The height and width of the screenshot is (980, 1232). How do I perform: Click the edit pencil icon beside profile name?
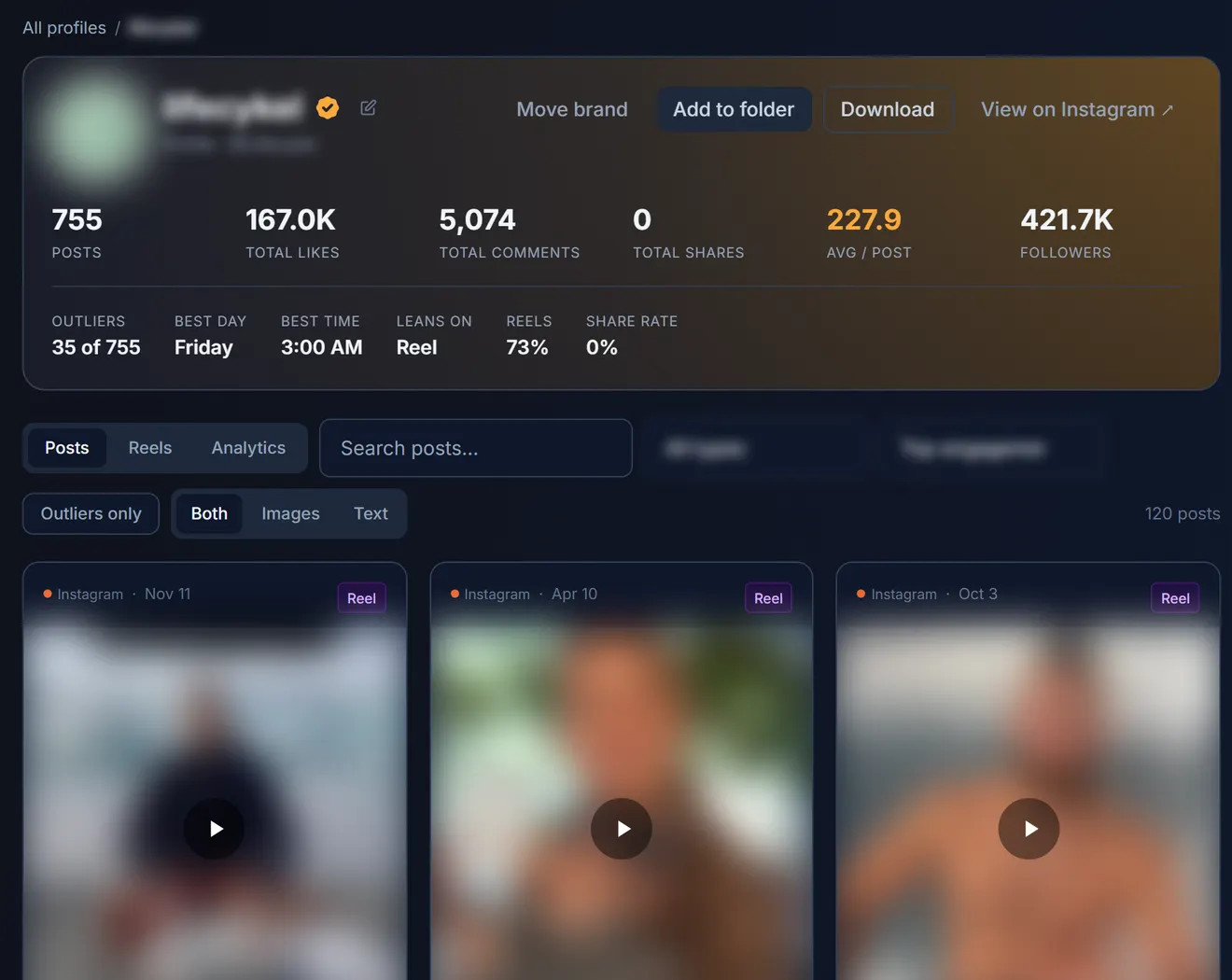369,108
